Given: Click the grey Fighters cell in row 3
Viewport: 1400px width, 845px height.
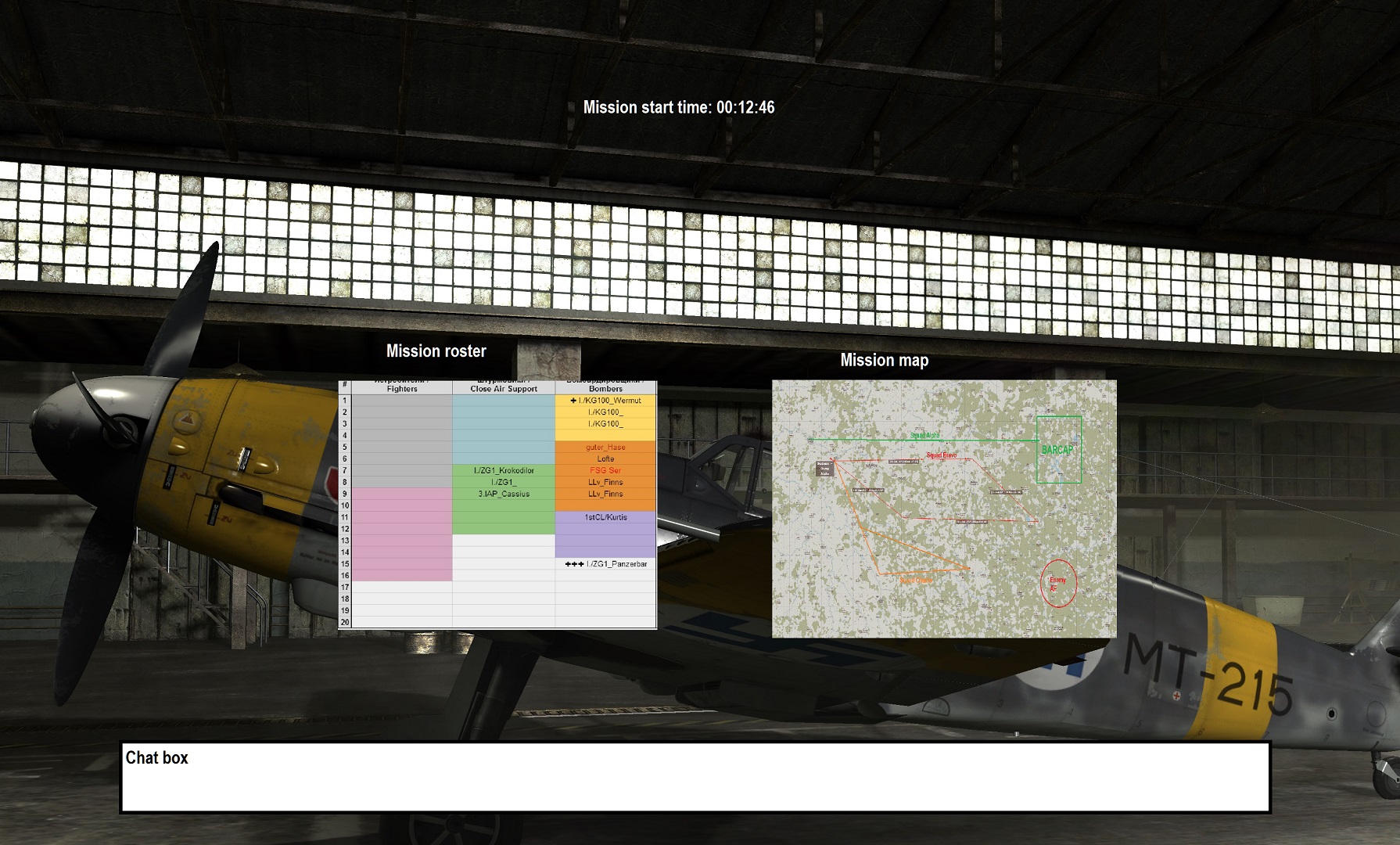Looking at the screenshot, I should (402, 424).
